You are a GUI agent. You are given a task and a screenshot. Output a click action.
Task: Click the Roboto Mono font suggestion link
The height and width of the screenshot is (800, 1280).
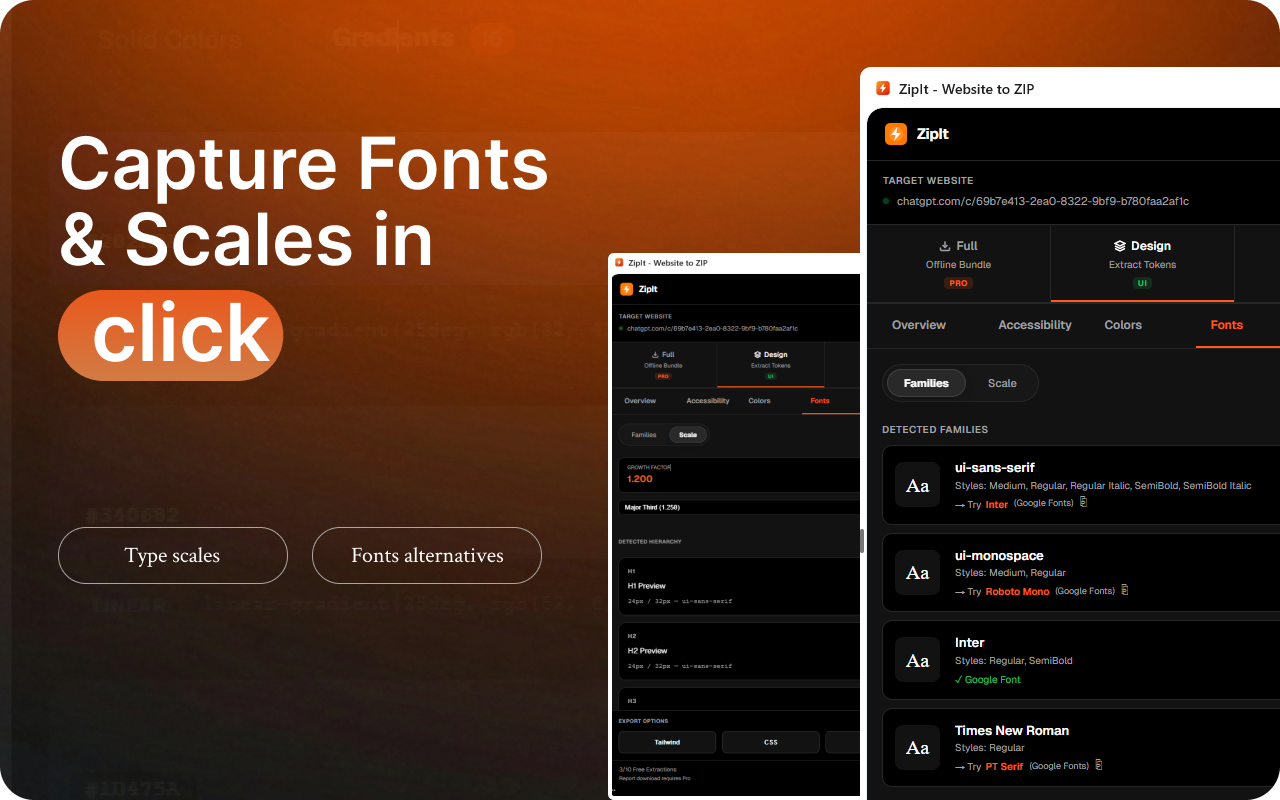pyautogui.click(x=1018, y=592)
